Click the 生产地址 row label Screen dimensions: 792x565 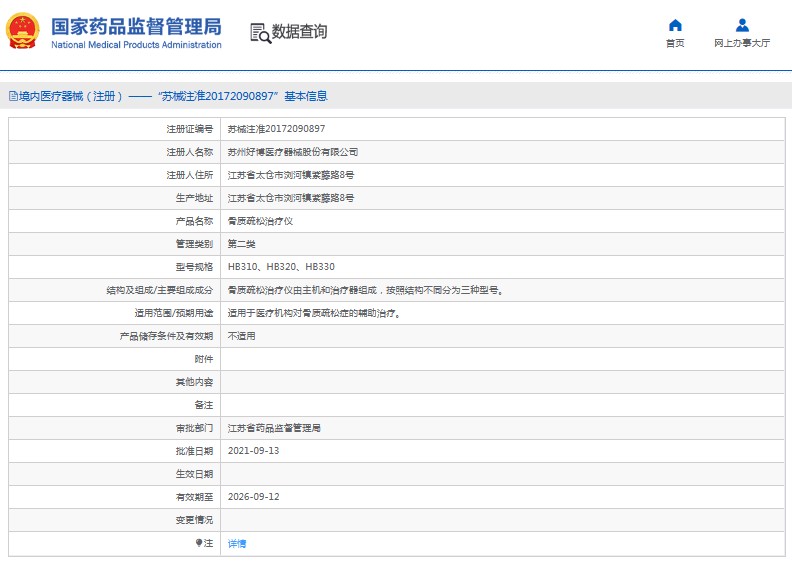pyautogui.click(x=194, y=198)
